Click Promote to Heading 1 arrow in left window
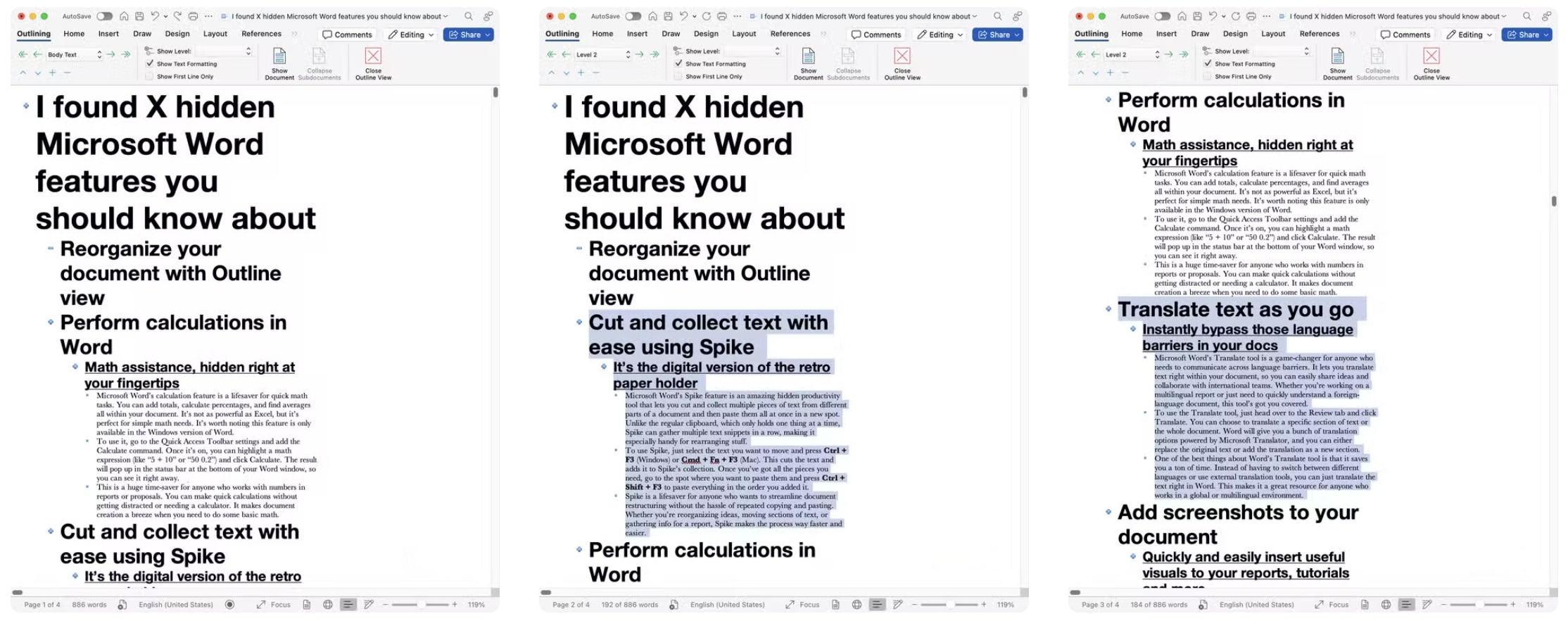Viewport: 1568px width, 621px height. click(x=23, y=54)
